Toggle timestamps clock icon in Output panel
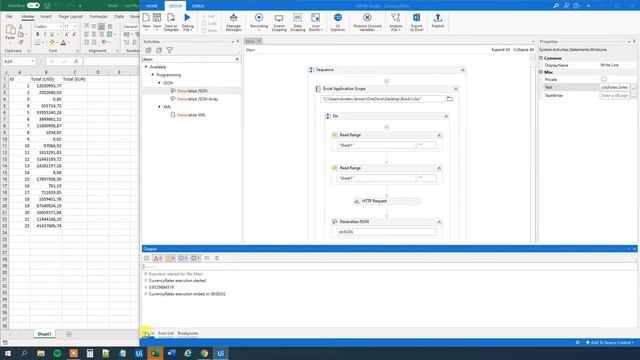 146,258
